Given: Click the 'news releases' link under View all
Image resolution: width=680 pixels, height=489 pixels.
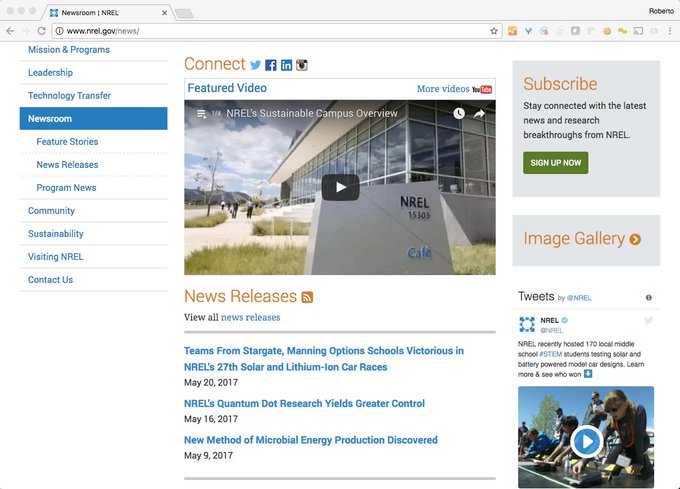Looking at the screenshot, I should (250, 317).
